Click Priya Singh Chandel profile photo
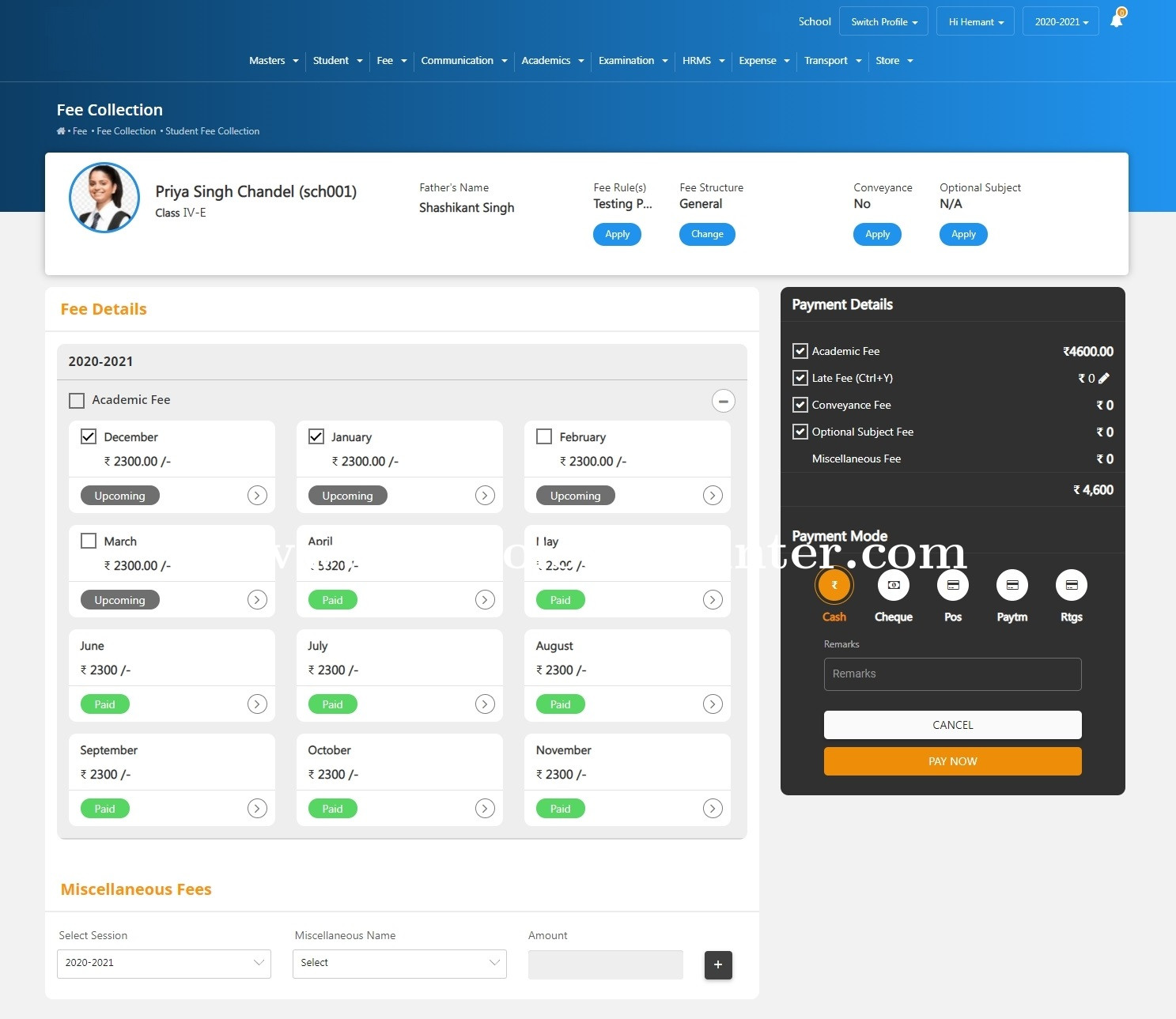 click(x=104, y=198)
